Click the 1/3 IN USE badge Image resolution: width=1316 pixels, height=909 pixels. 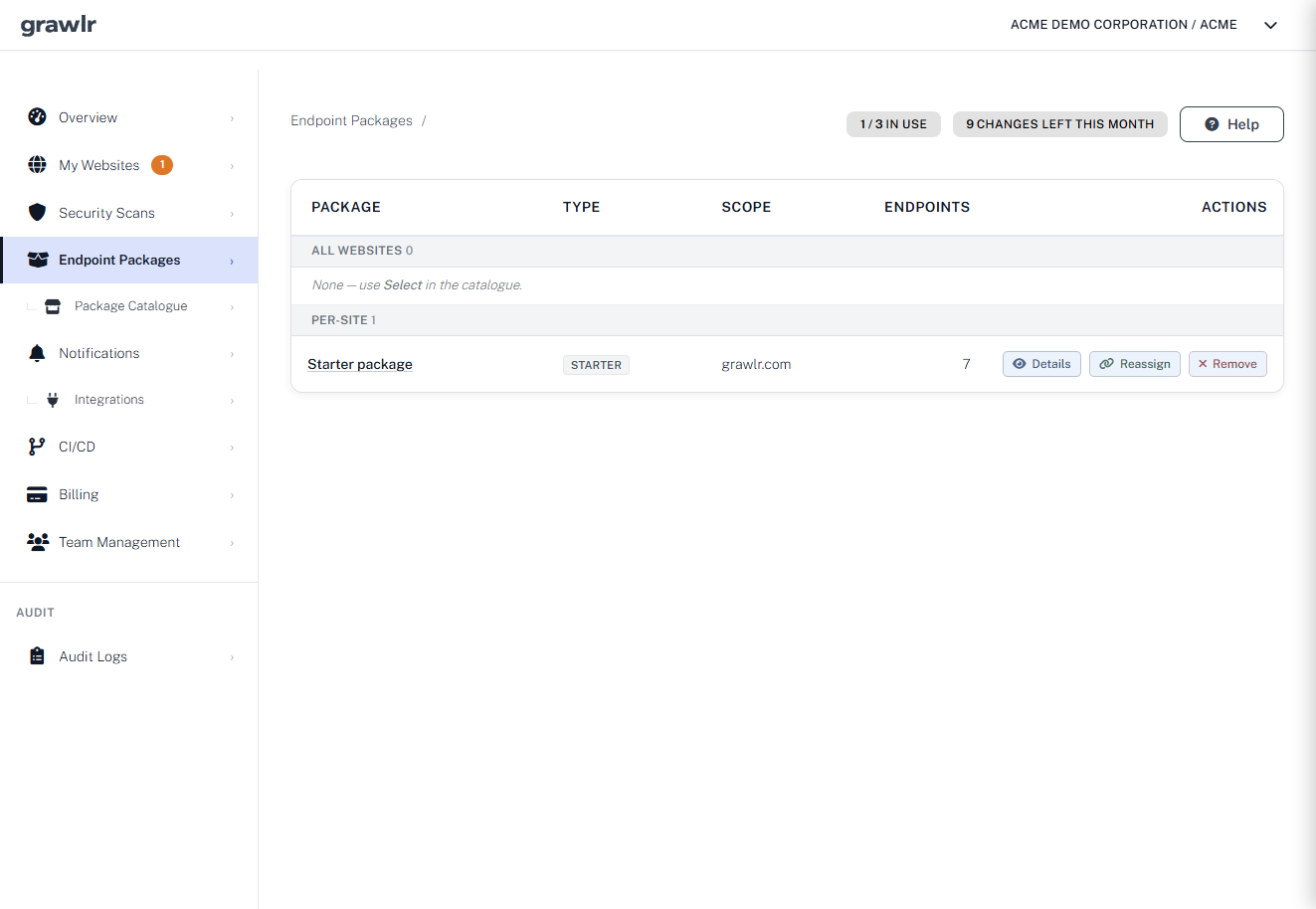click(x=893, y=124)
